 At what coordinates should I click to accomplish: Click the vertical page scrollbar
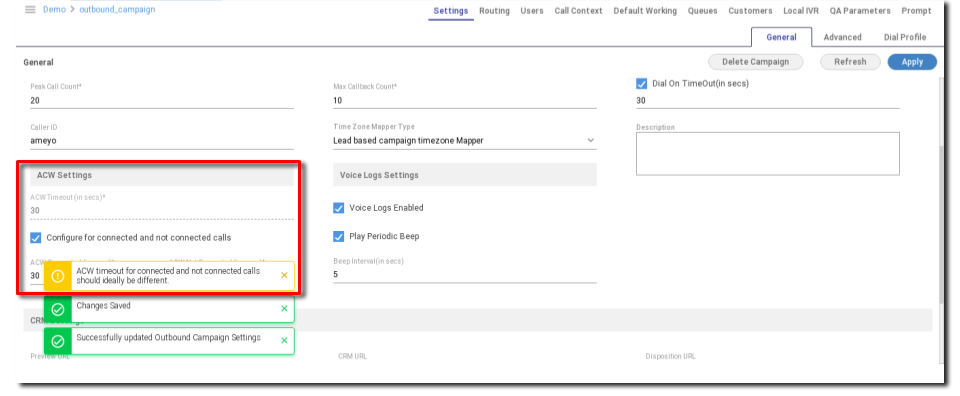(942, 225)
